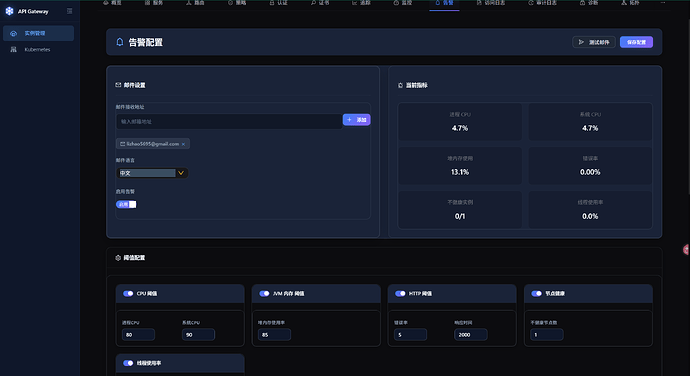Click the 进程CPU threshold field showing 80
Viewport: 690px width, 376px height.
[x=138, y=335]
